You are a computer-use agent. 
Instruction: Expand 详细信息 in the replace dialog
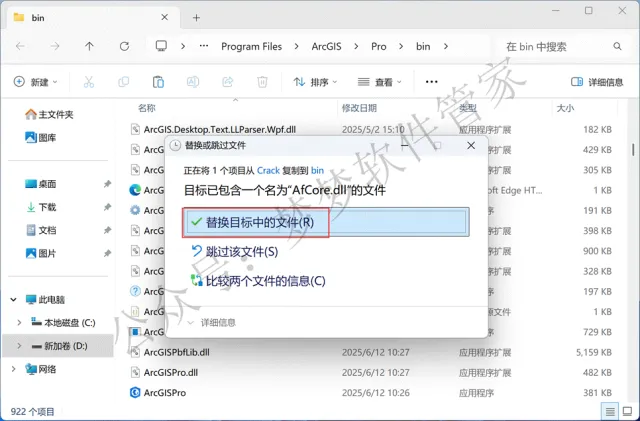click(211, 323)
